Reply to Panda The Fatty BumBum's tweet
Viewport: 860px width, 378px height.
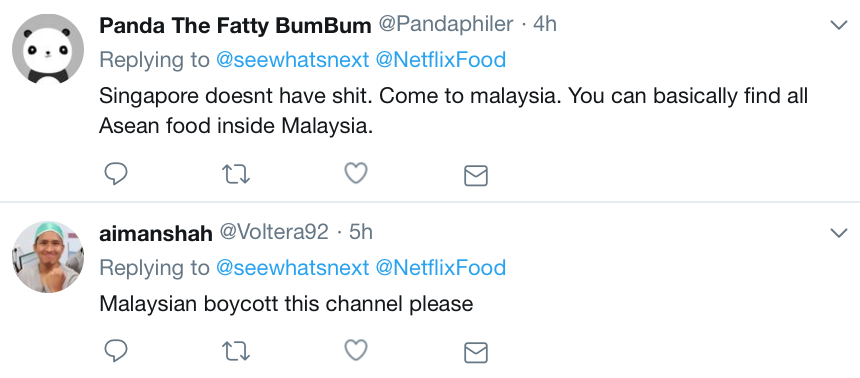click(x=116, y=174)
